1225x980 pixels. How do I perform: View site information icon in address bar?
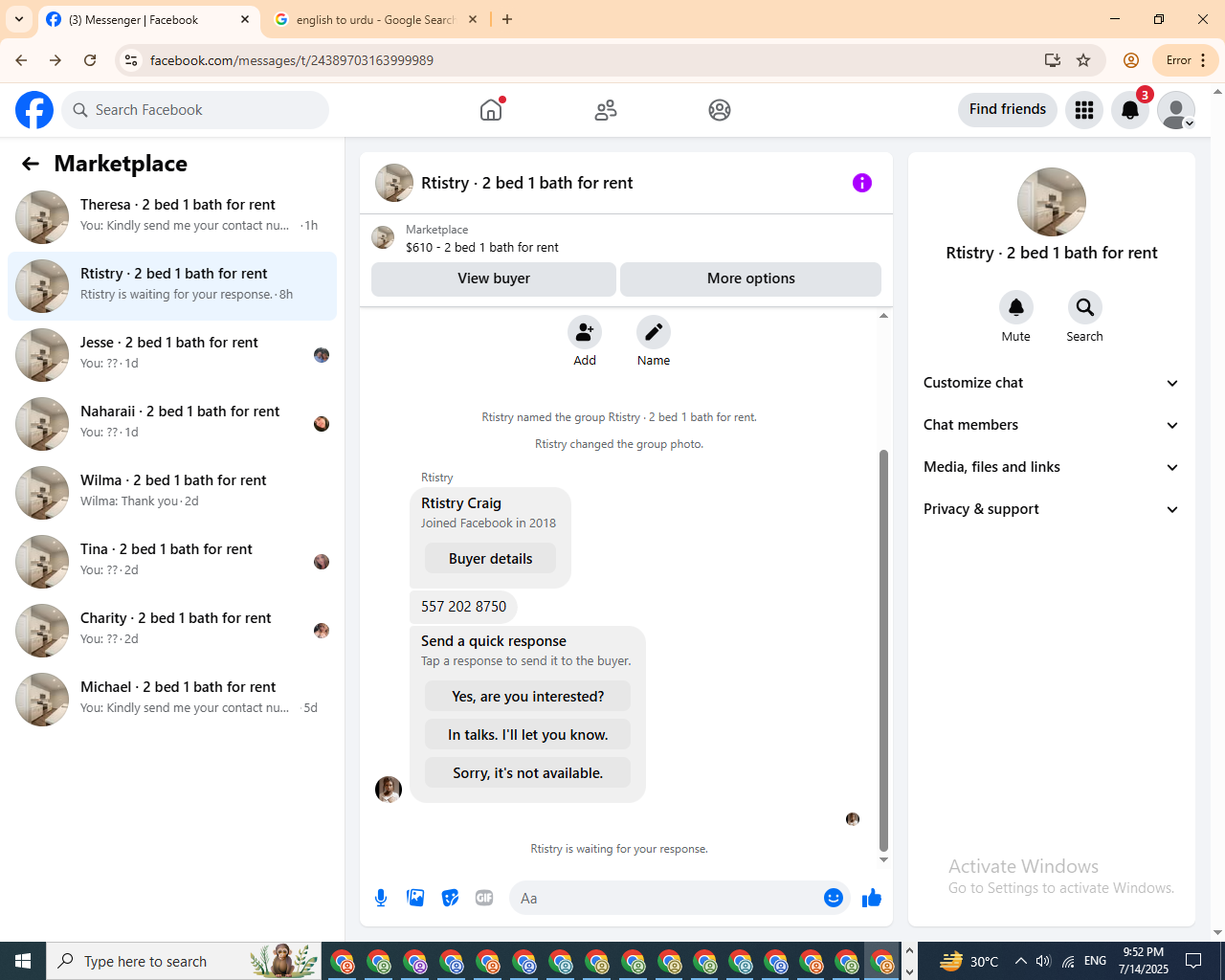point(132,60)
